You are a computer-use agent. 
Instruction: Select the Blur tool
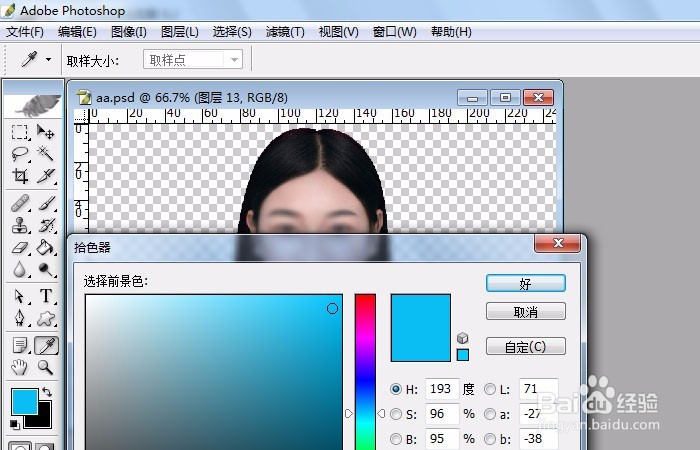click(x=20, y=269)
